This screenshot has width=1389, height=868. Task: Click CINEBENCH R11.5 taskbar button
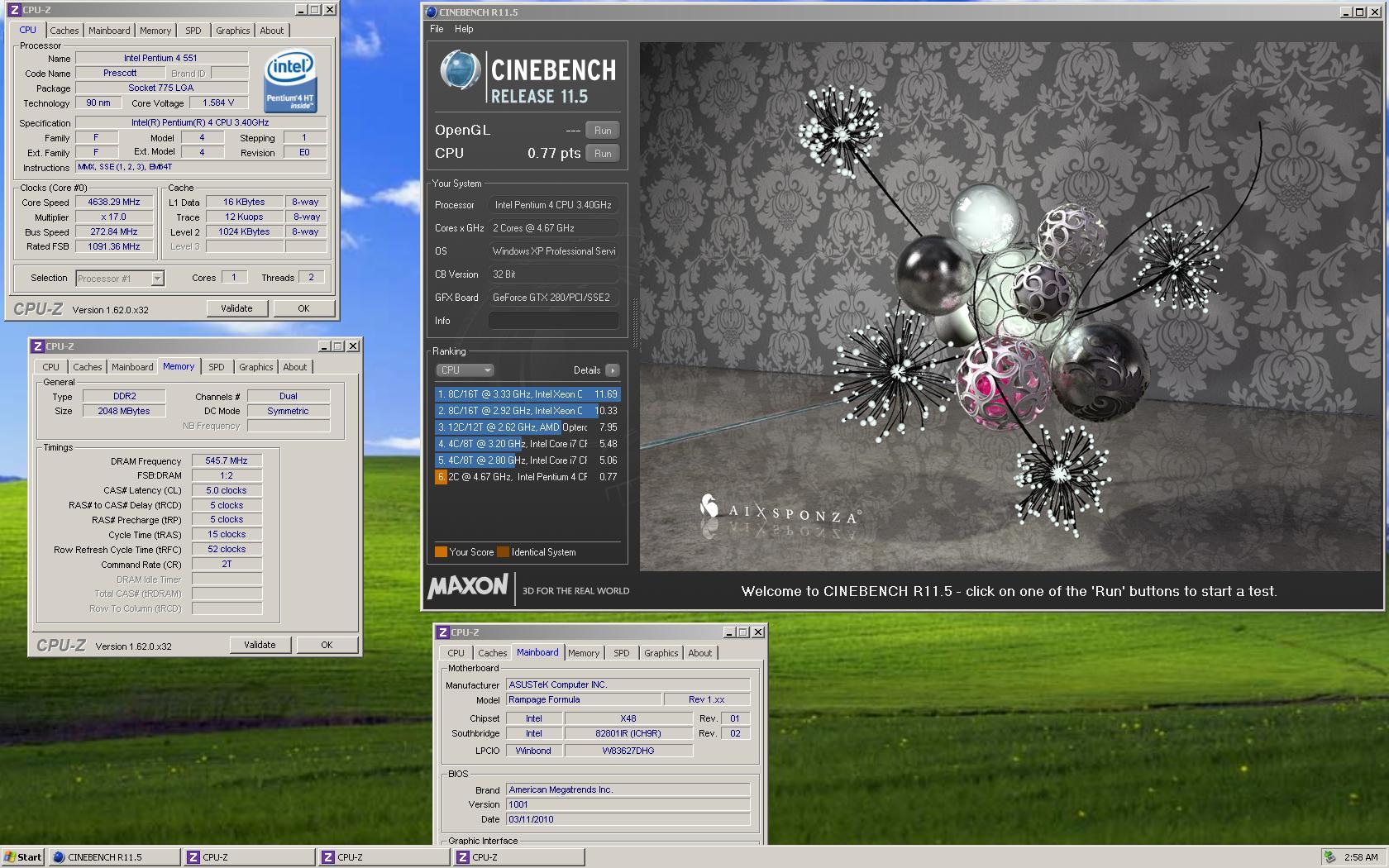pos(114,857)
